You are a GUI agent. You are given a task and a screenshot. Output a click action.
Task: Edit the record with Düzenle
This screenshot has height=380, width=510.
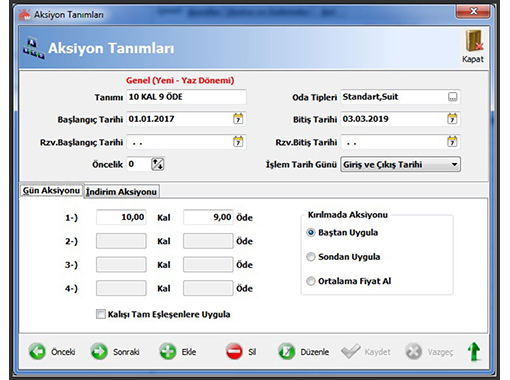coord(303,352)
